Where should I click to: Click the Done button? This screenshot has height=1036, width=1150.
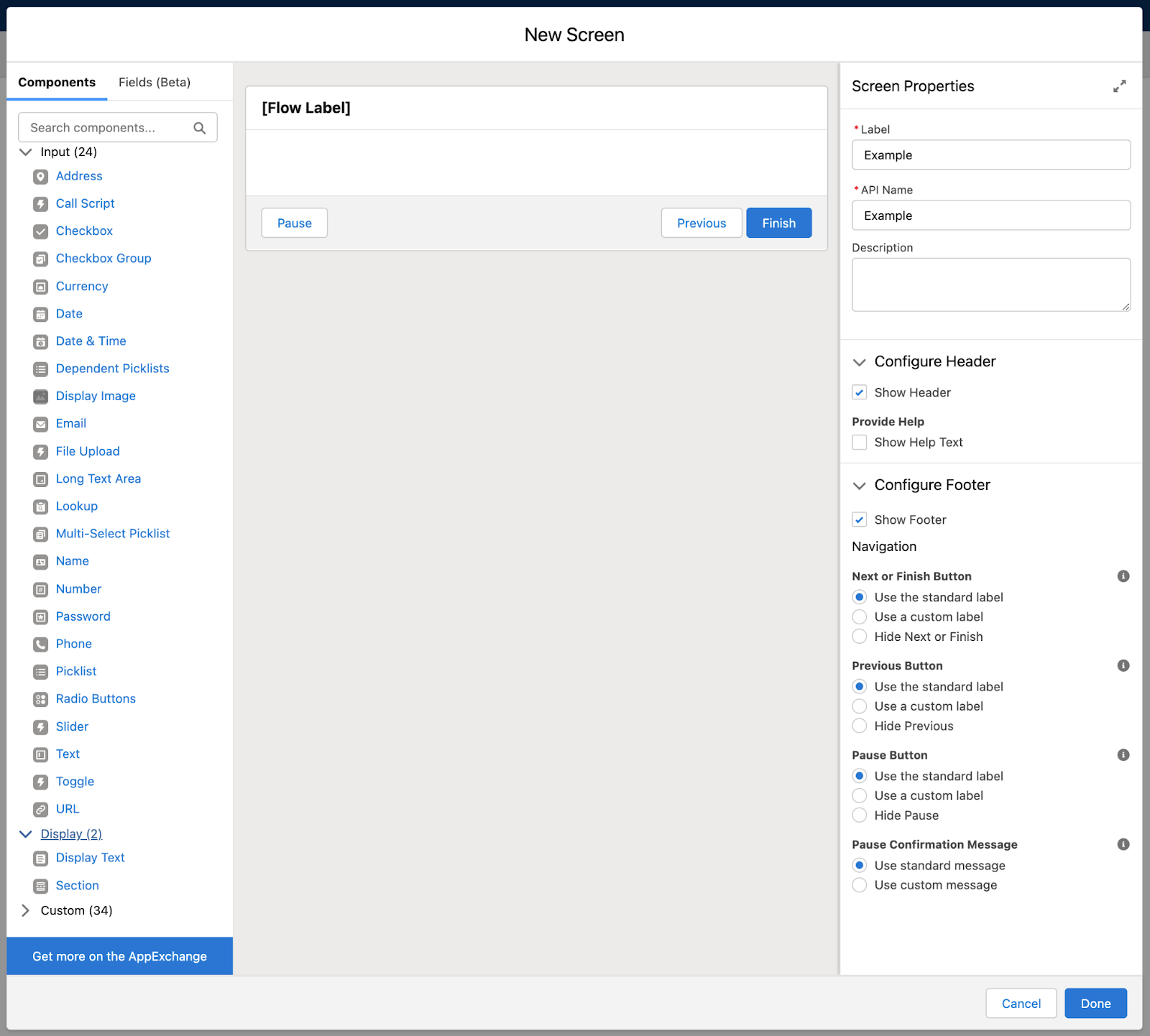tap(1095, 1003)
